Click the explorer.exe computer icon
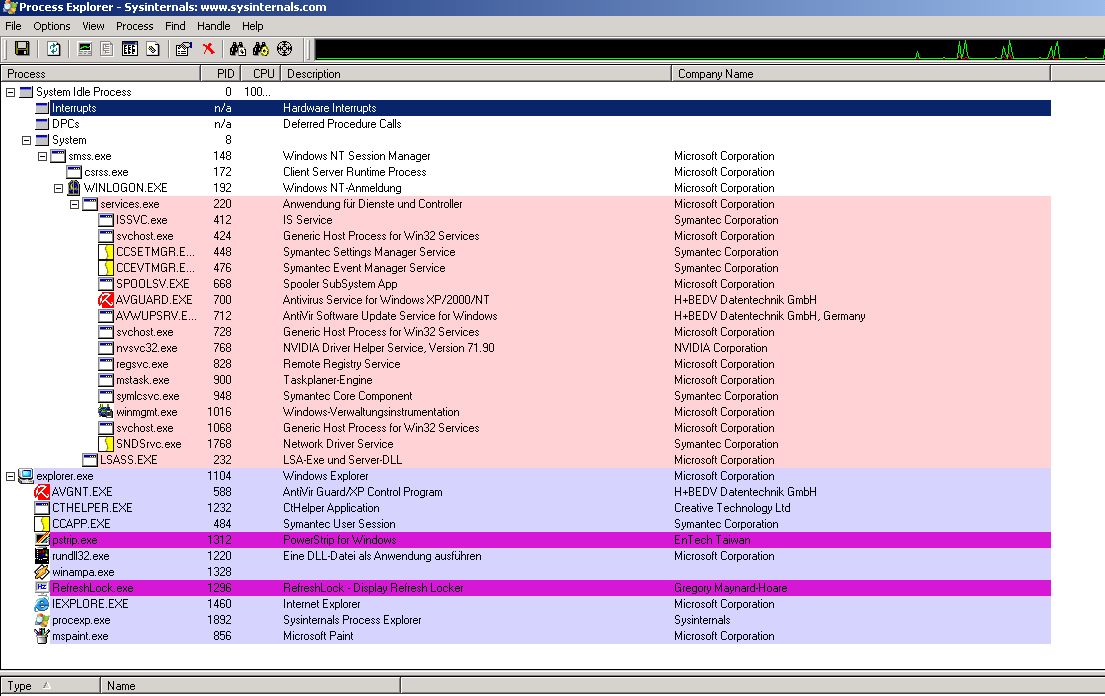 [x=26, y=476]
